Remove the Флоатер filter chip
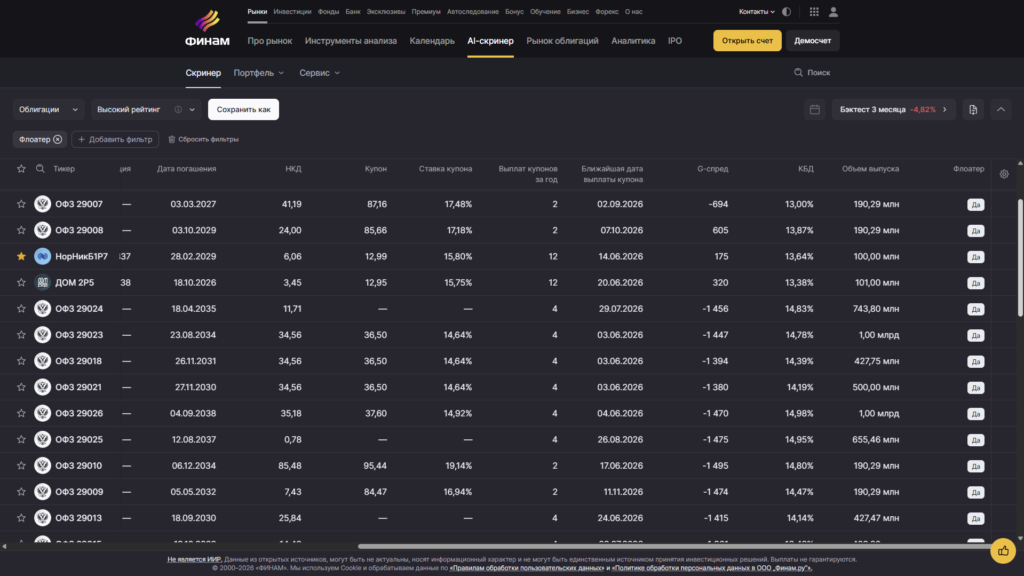Image resolution: width=1024 pixels, height=576 pixels. click(57, 139)
